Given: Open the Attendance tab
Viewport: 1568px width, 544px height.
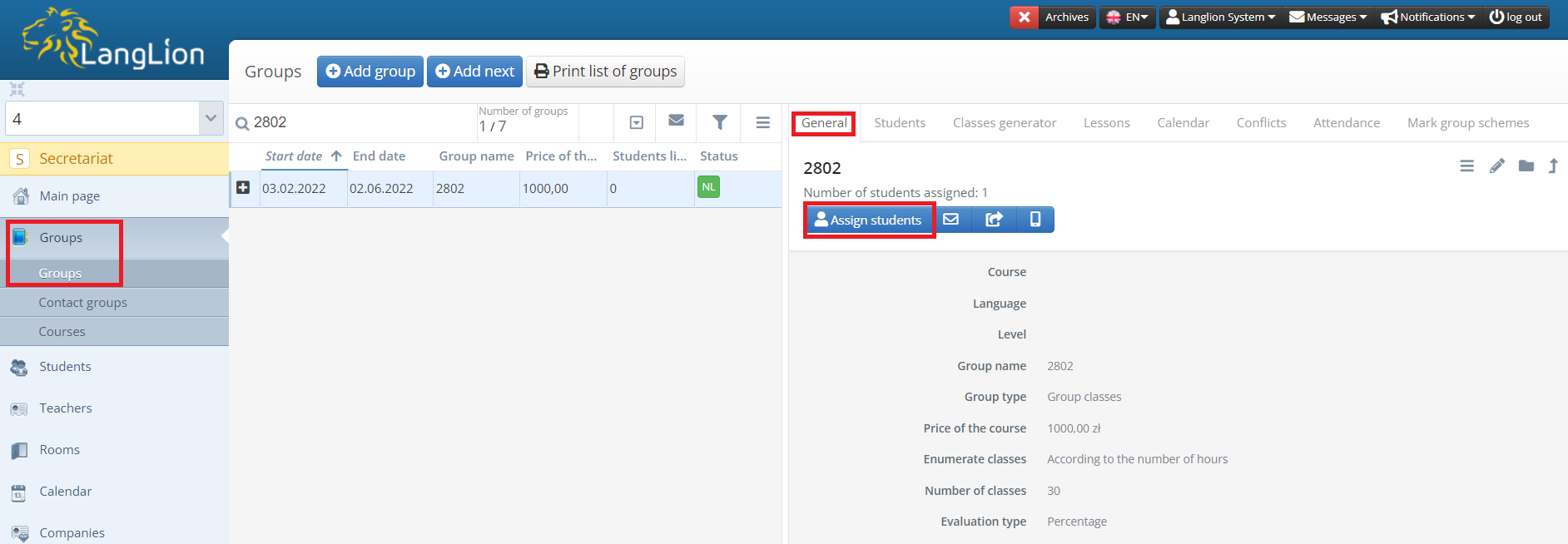Looking at the screenshot, I should click(x=1346, y=123).
